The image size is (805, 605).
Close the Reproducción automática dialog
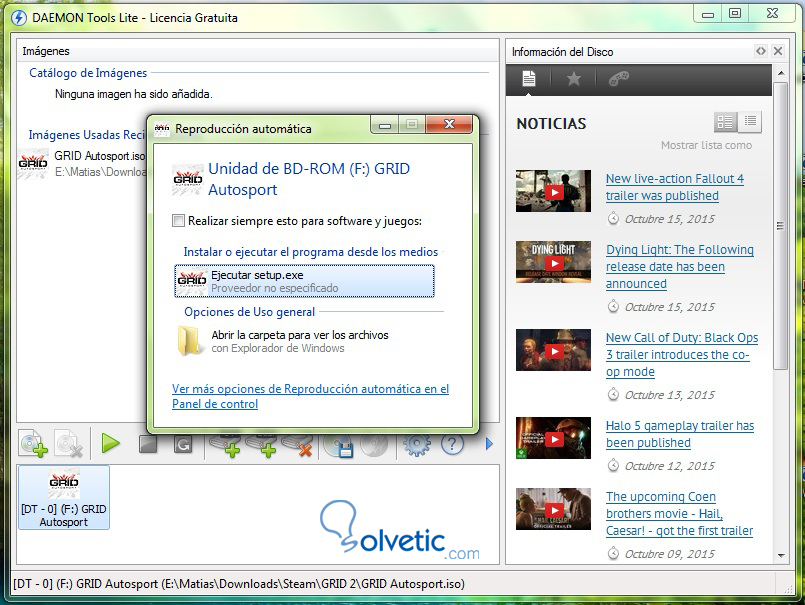[449, 124]
